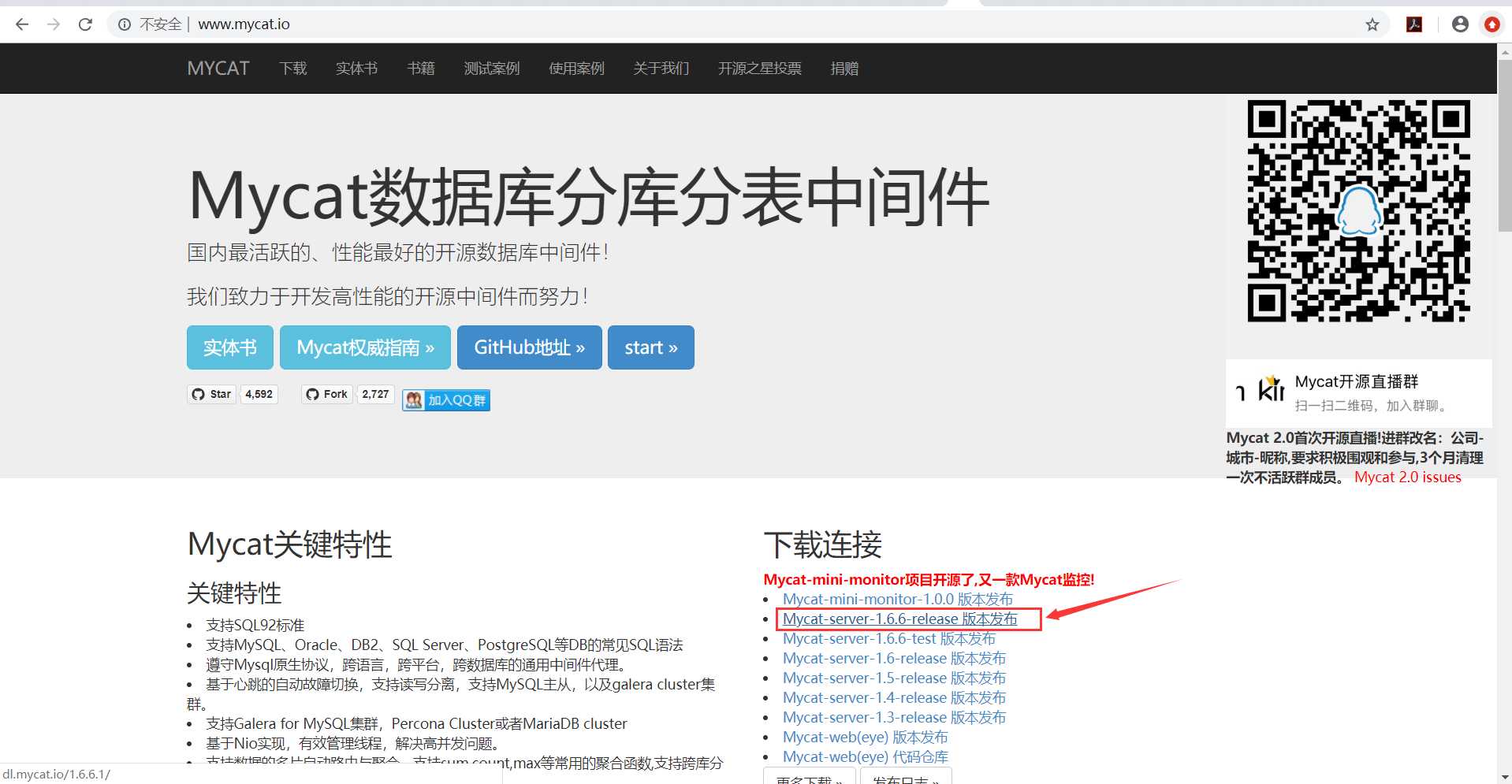This screenshot has width=1512, height=784.
Task: Click the 支持SQL92标准 list item
Action: pos(255,626)
